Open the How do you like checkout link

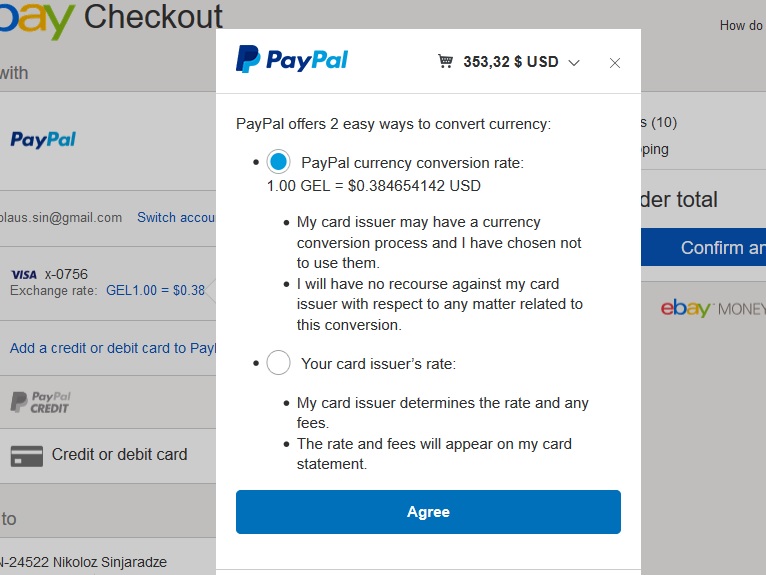click(741, 26)
